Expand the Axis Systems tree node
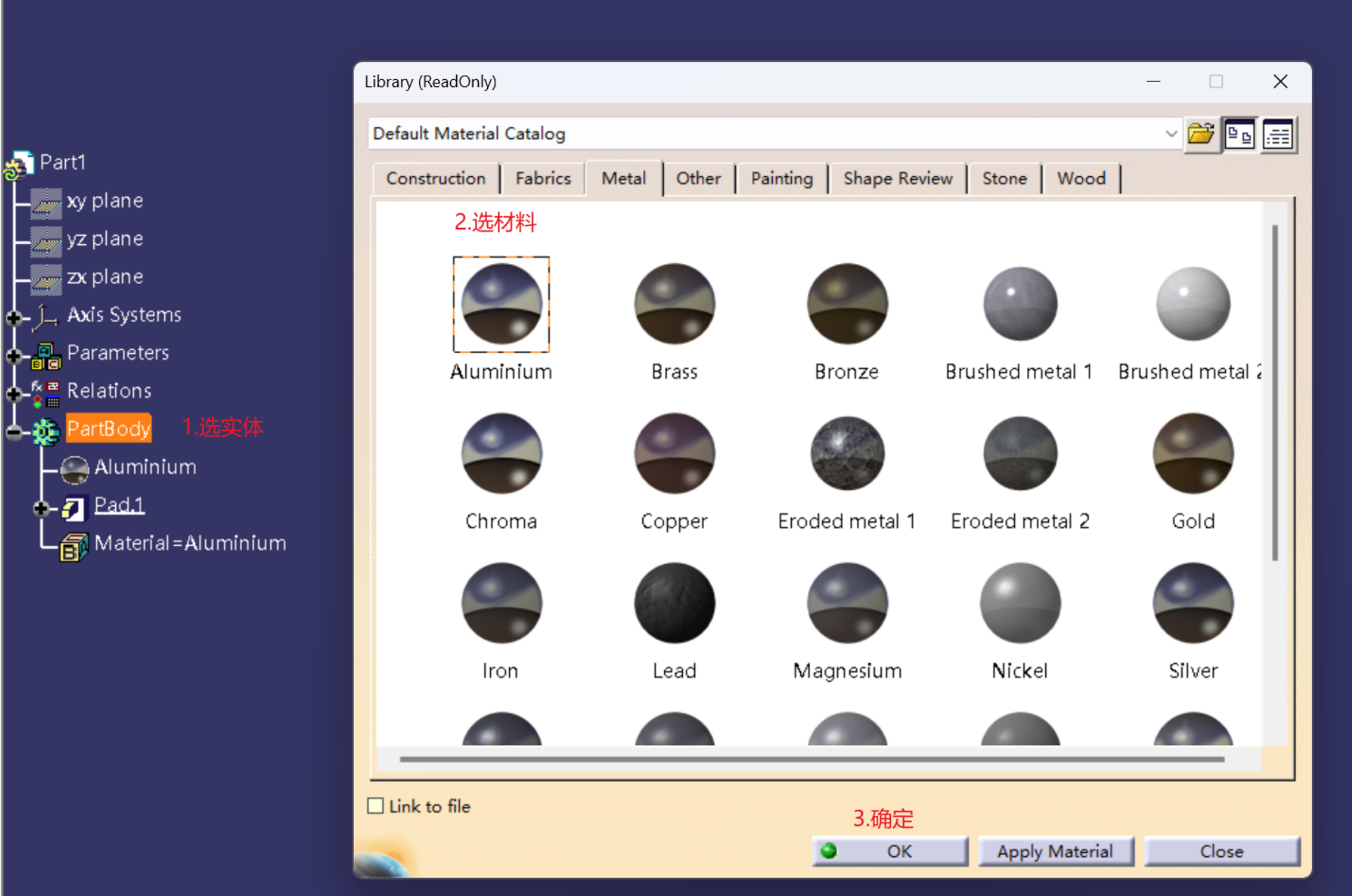The height and width of the screenshot is (896, 1352). [x=13, y=318]
